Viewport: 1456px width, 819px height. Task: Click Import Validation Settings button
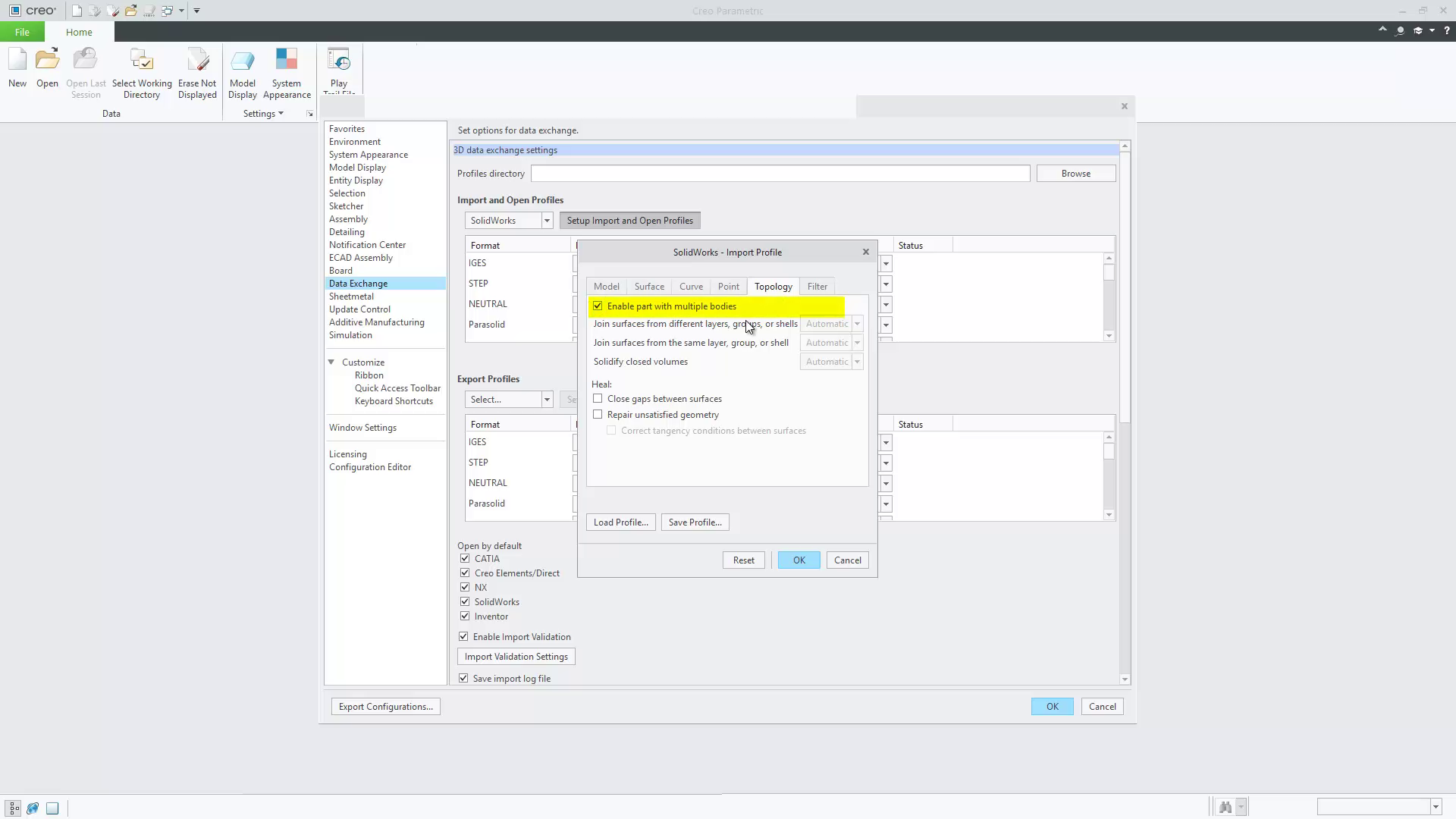click(x=516, y=657)
